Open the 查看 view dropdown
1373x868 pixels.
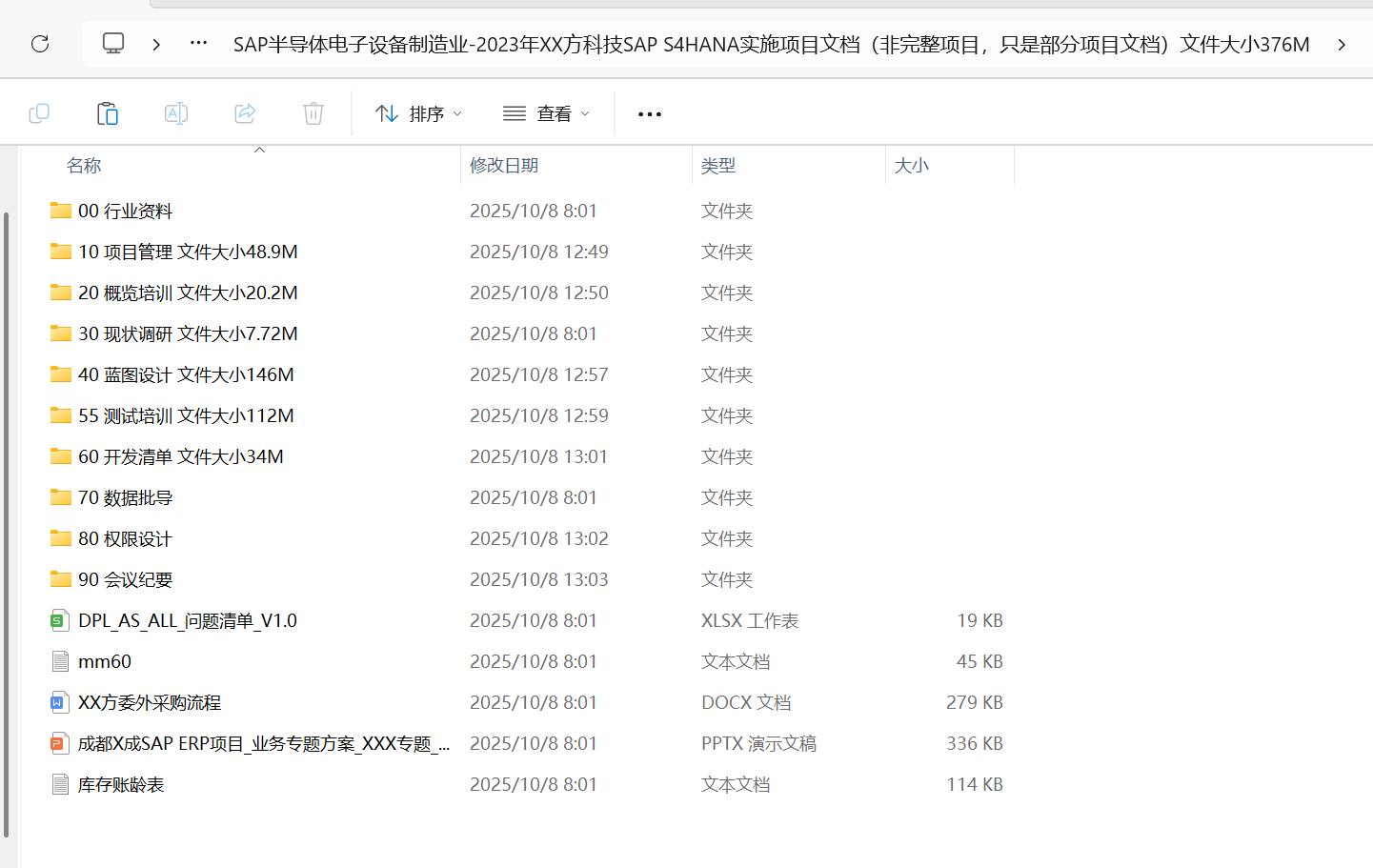coord(546,114)
